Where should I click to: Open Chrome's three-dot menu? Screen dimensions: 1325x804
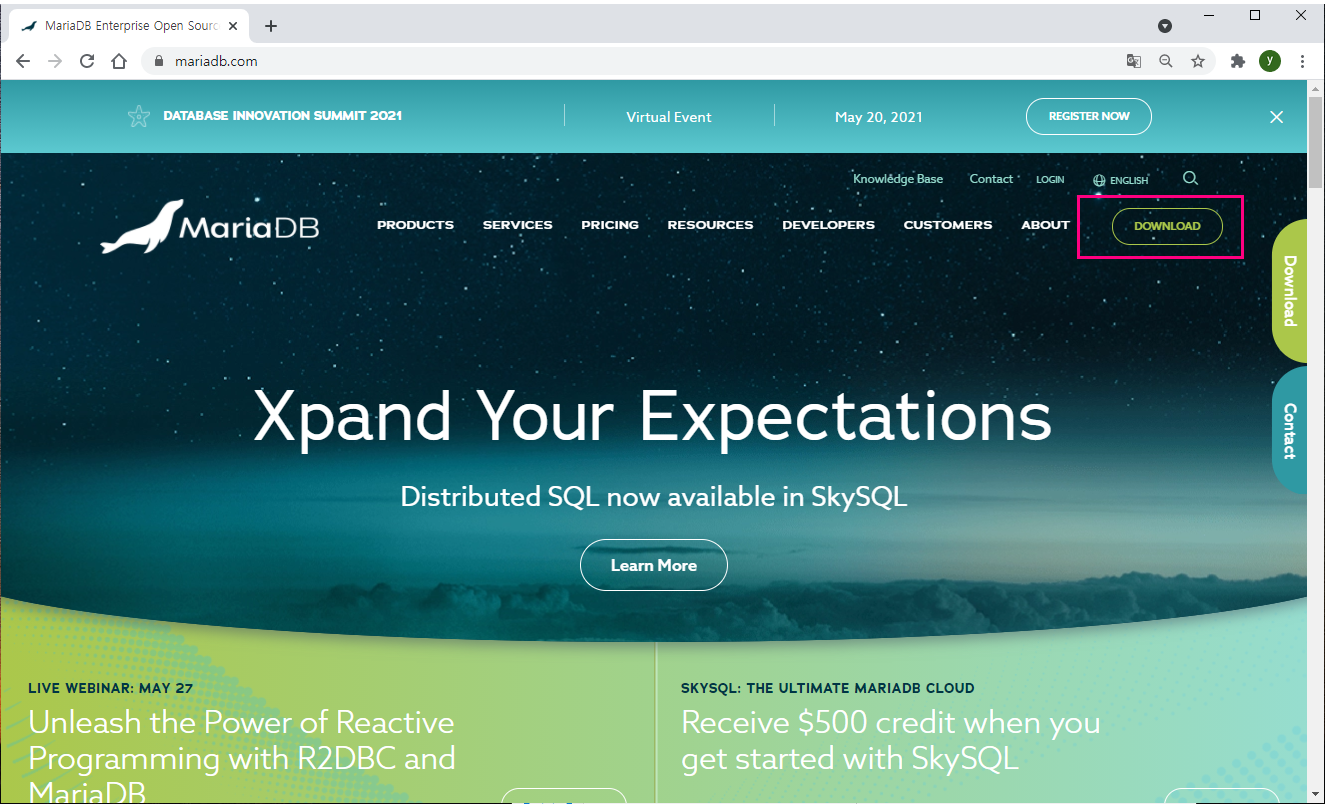coord(1302,61)
